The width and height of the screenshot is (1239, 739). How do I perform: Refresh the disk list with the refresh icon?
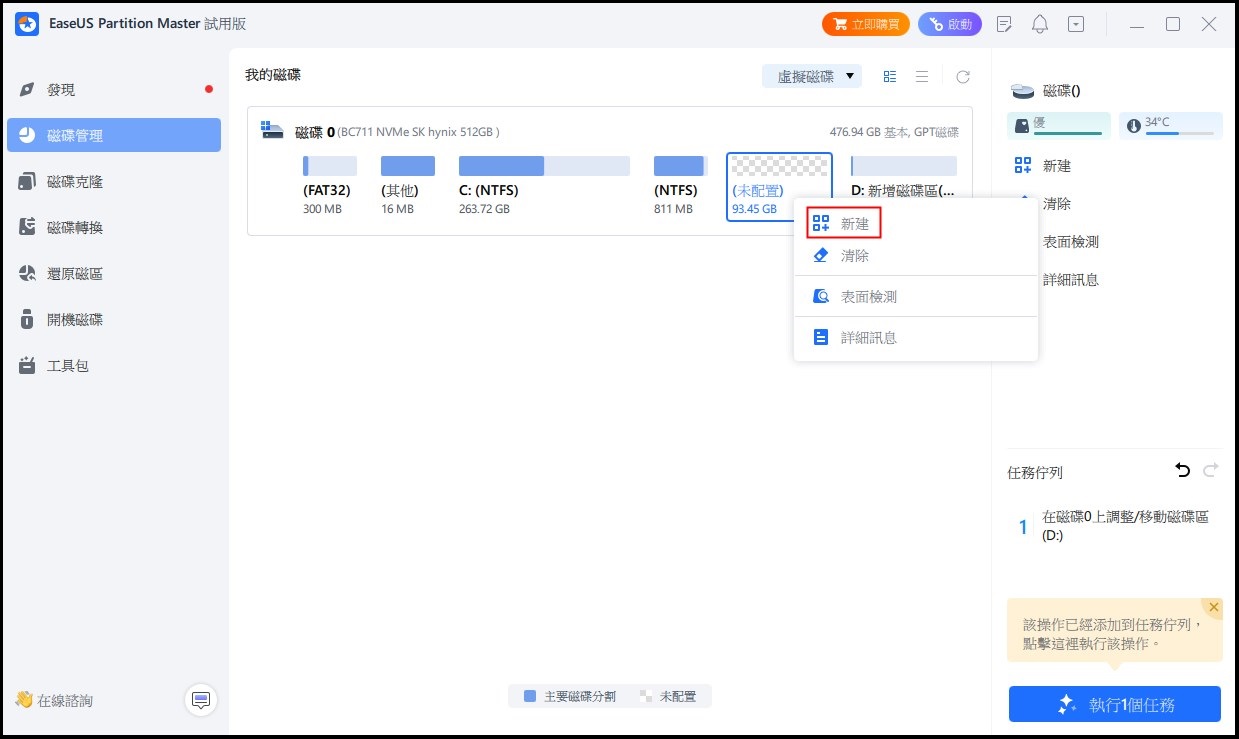[x=962, y=77]
